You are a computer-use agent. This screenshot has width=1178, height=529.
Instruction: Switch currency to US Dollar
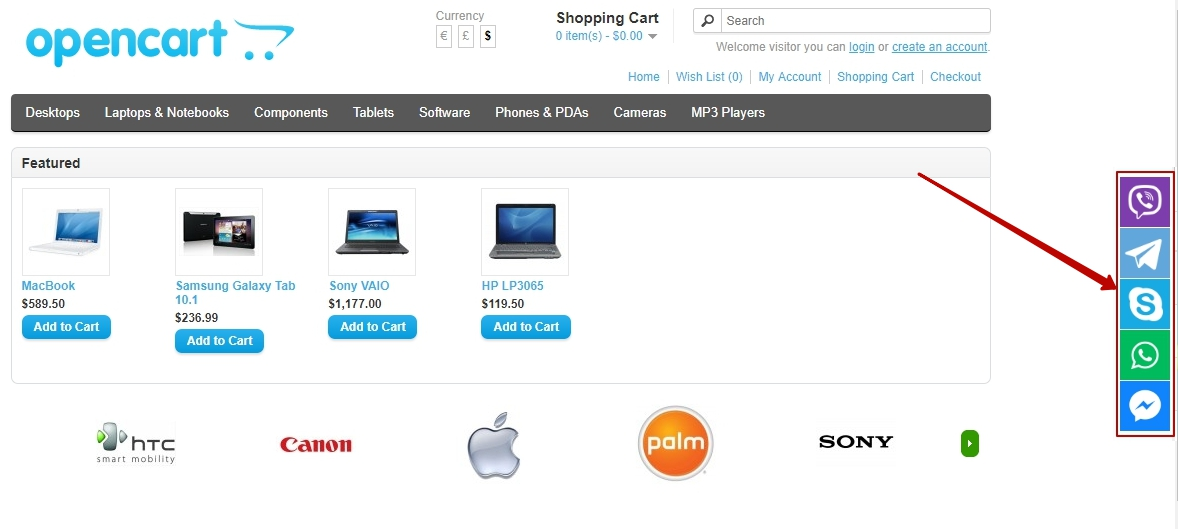tap(488, 36)
